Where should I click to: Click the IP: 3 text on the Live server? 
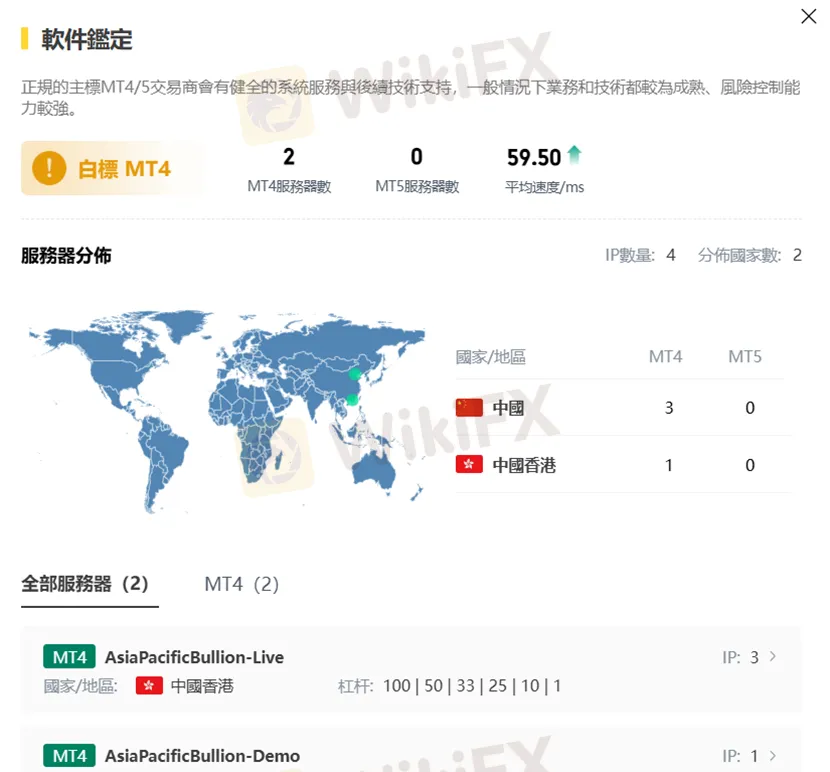pos(741,657)
